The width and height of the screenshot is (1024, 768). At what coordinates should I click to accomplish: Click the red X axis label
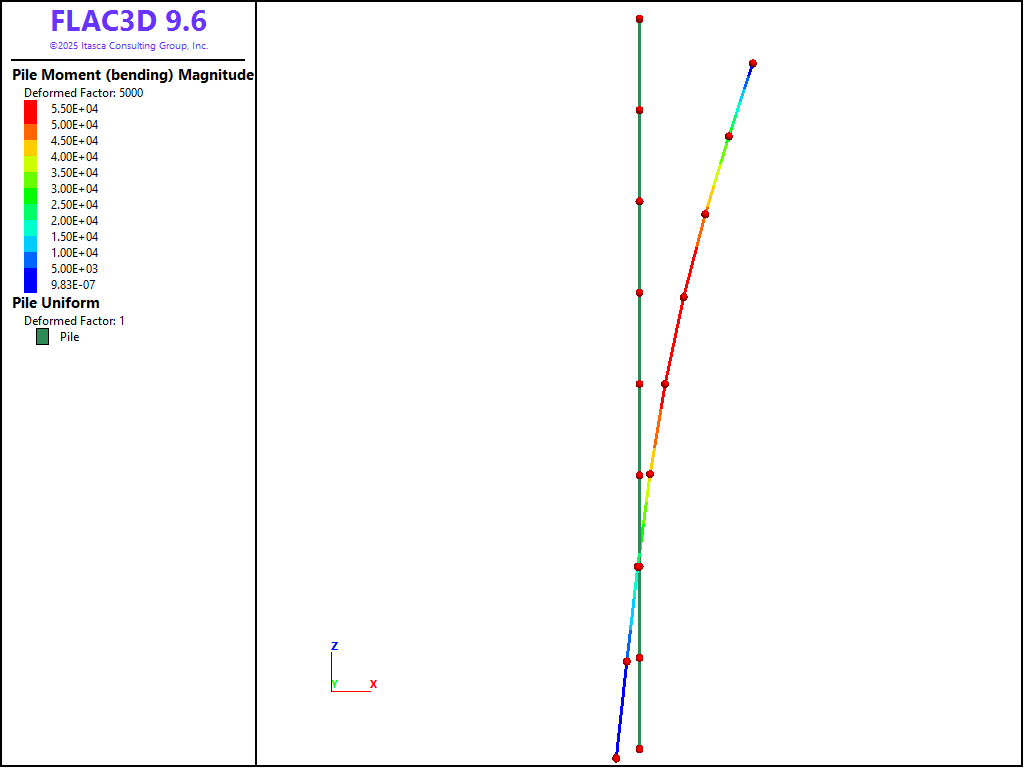(x=373, y=684)
